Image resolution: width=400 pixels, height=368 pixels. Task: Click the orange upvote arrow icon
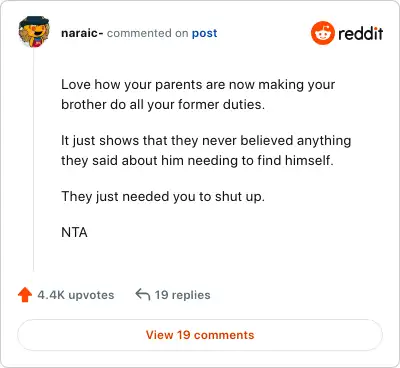tap(25, 295)
